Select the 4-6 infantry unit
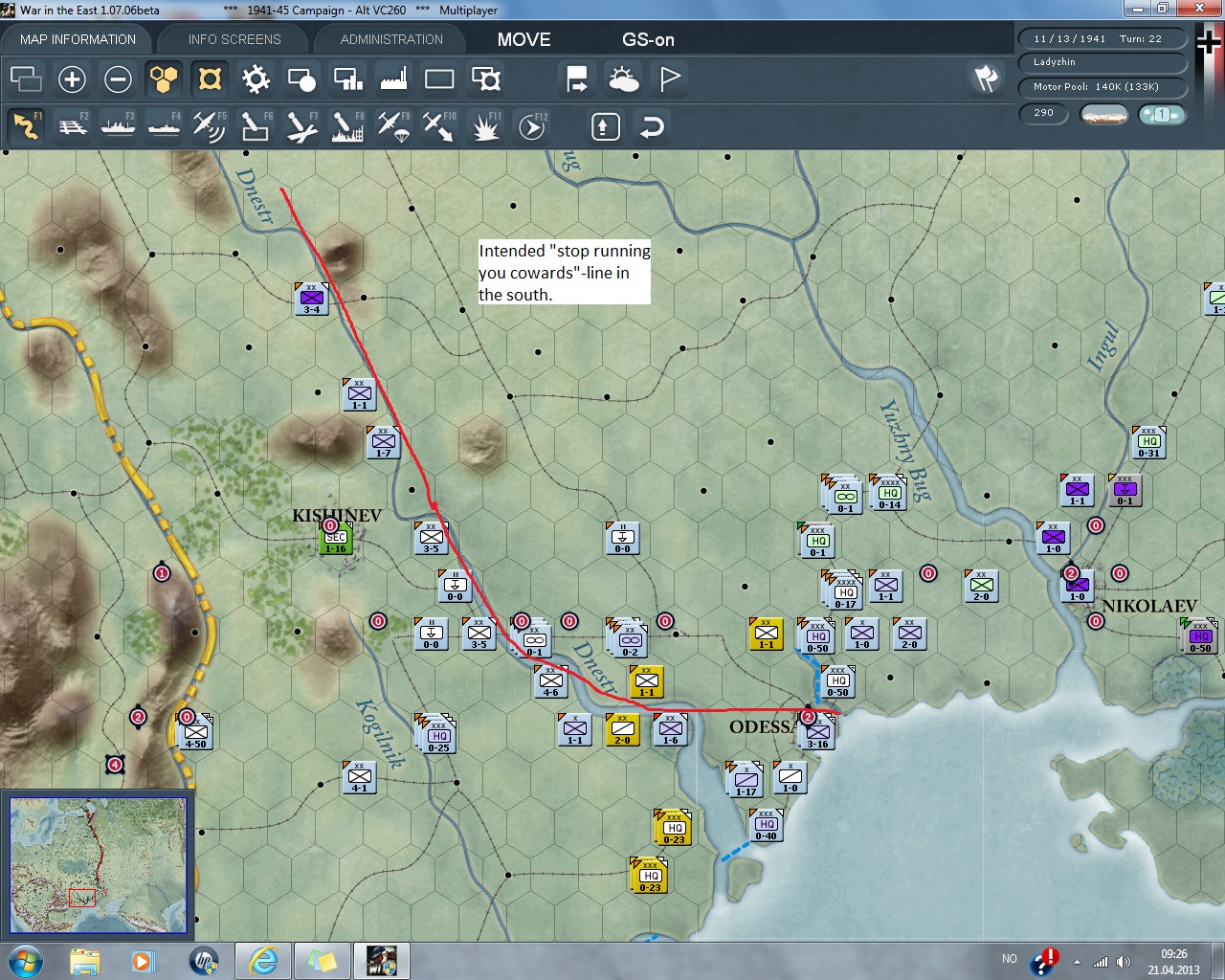 pyautogui.click(x=551, y=681)
